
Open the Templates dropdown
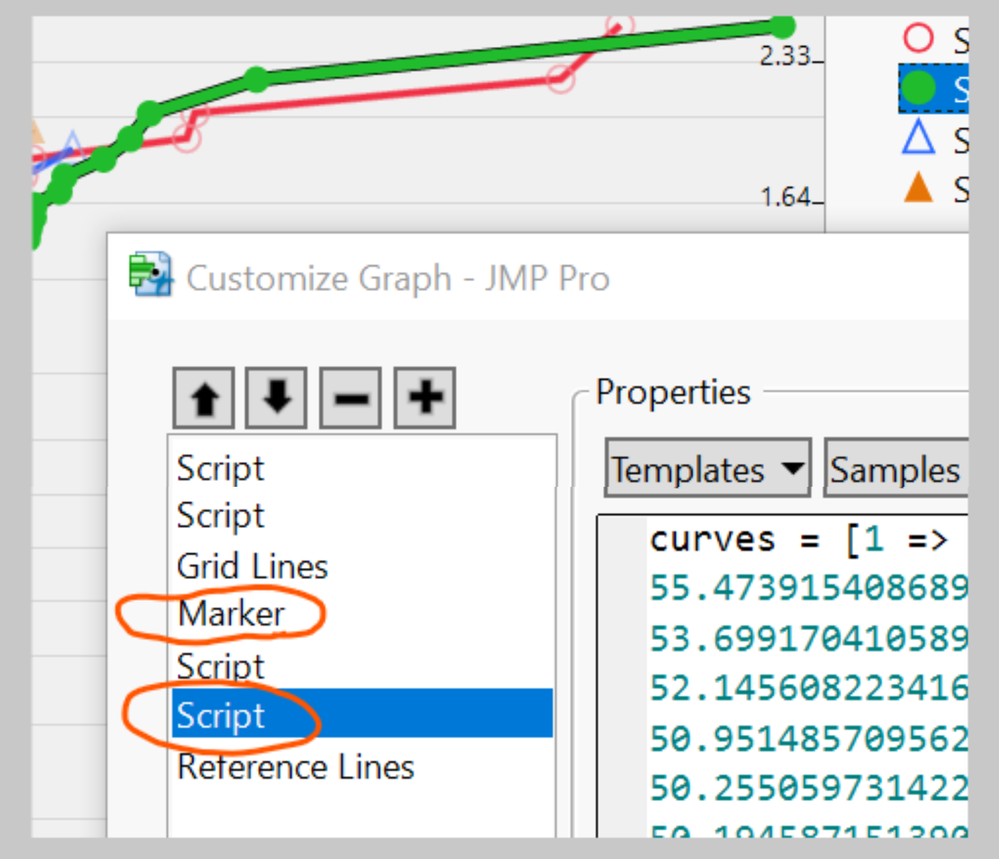pos(707,468)
